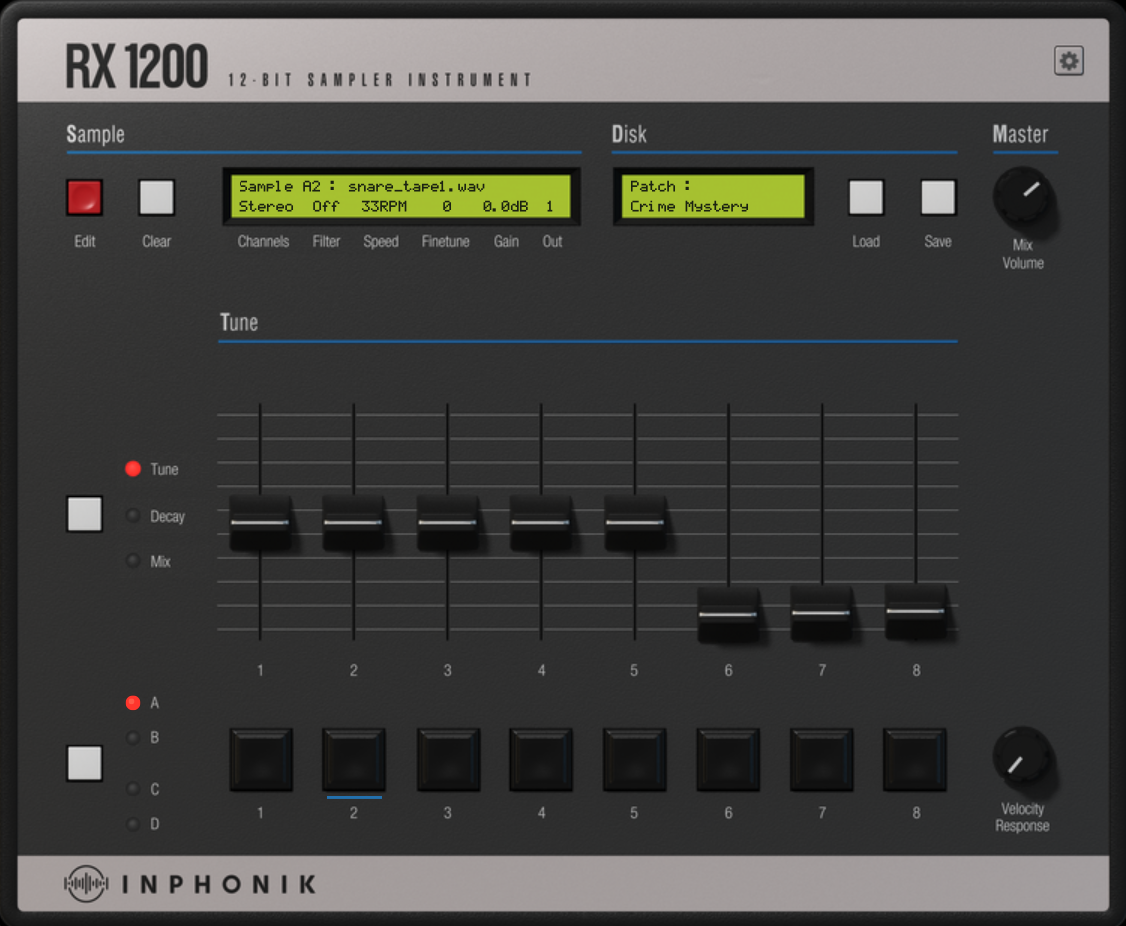Select the Decay mode radio button
Screen dimensions: 1126x926
click(x=133, y=515)
